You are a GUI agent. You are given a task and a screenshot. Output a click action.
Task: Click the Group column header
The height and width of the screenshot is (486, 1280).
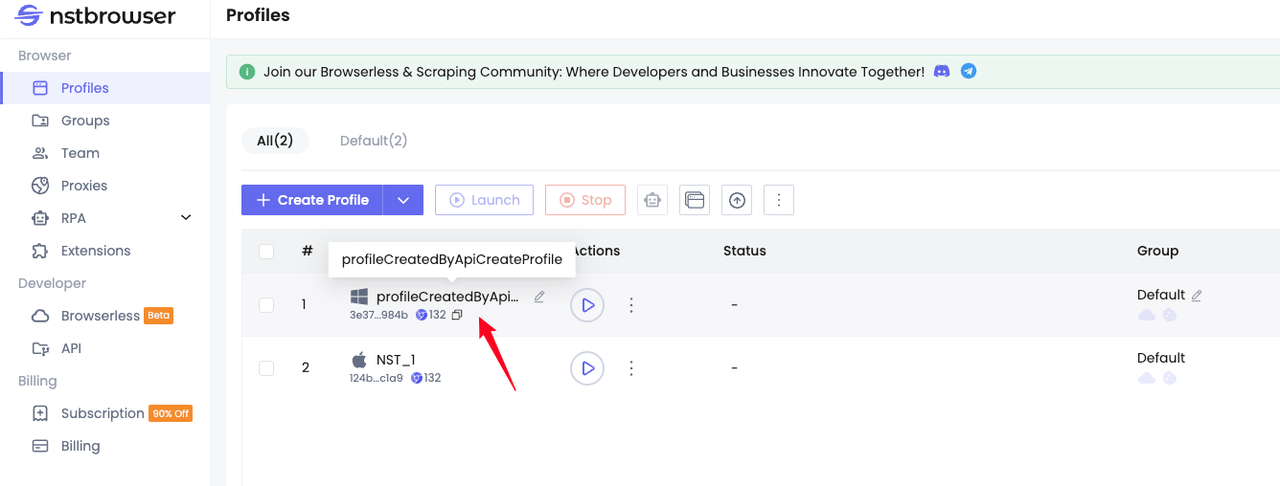tap(1158, 251)
